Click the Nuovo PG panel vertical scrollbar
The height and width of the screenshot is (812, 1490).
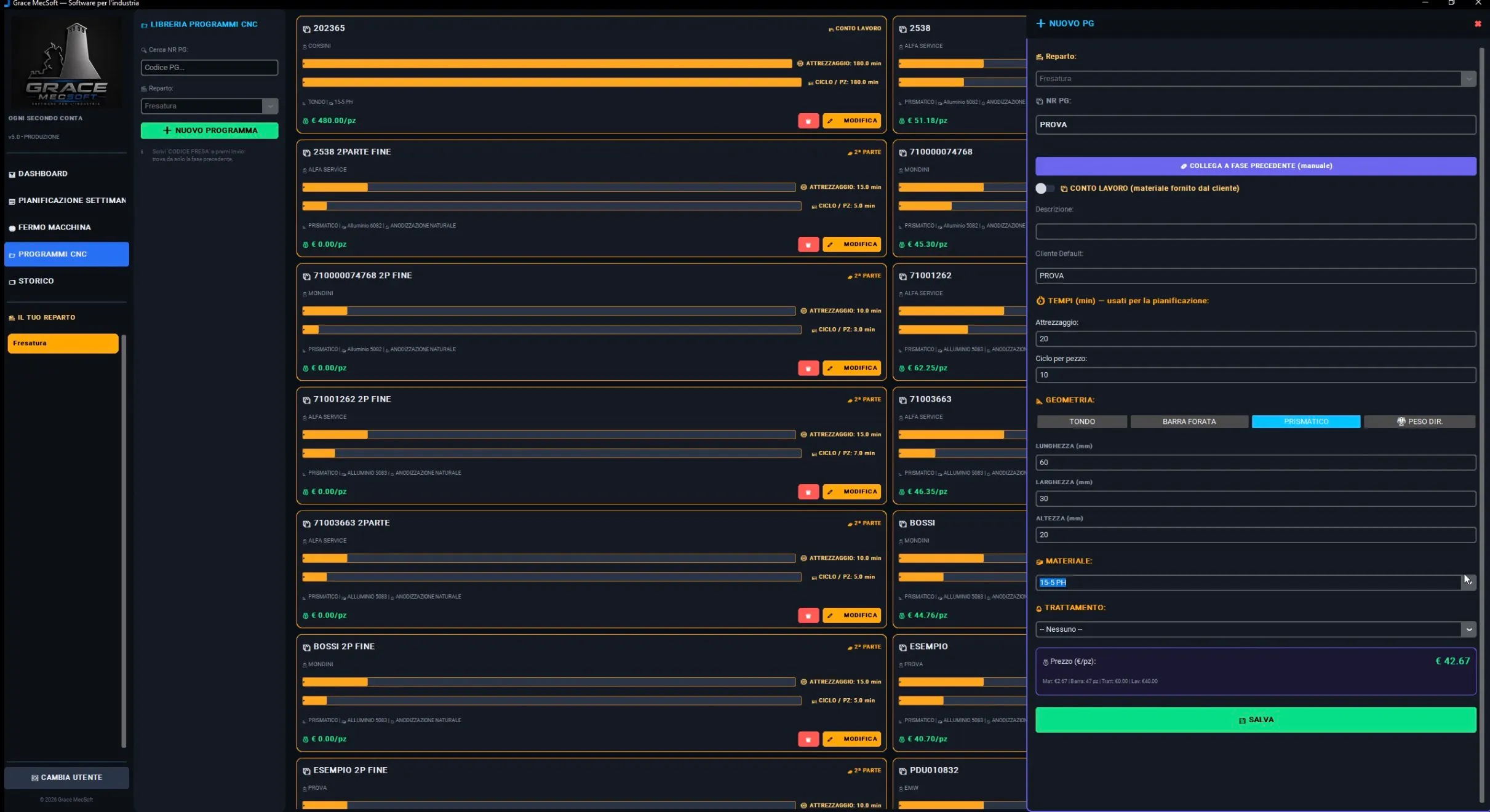1481,424
